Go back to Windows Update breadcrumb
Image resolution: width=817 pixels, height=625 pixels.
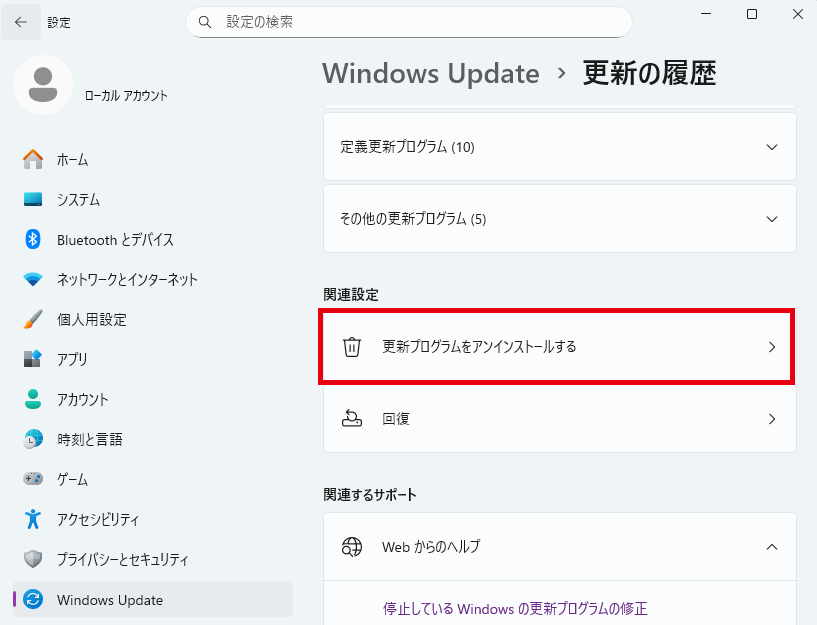(x=430, y=74)
